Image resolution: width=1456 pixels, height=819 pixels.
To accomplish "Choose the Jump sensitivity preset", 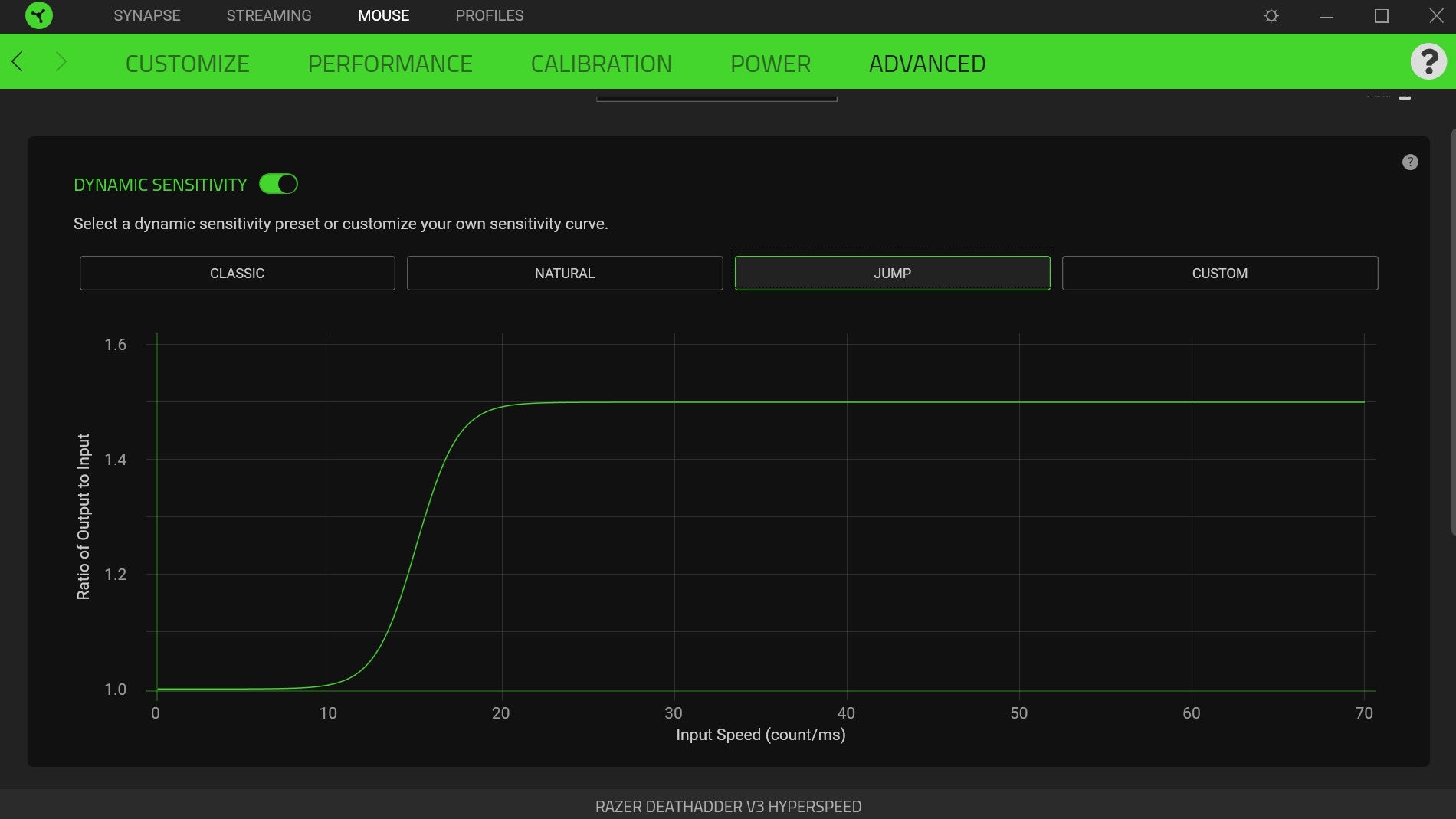I will click(892, 274).
